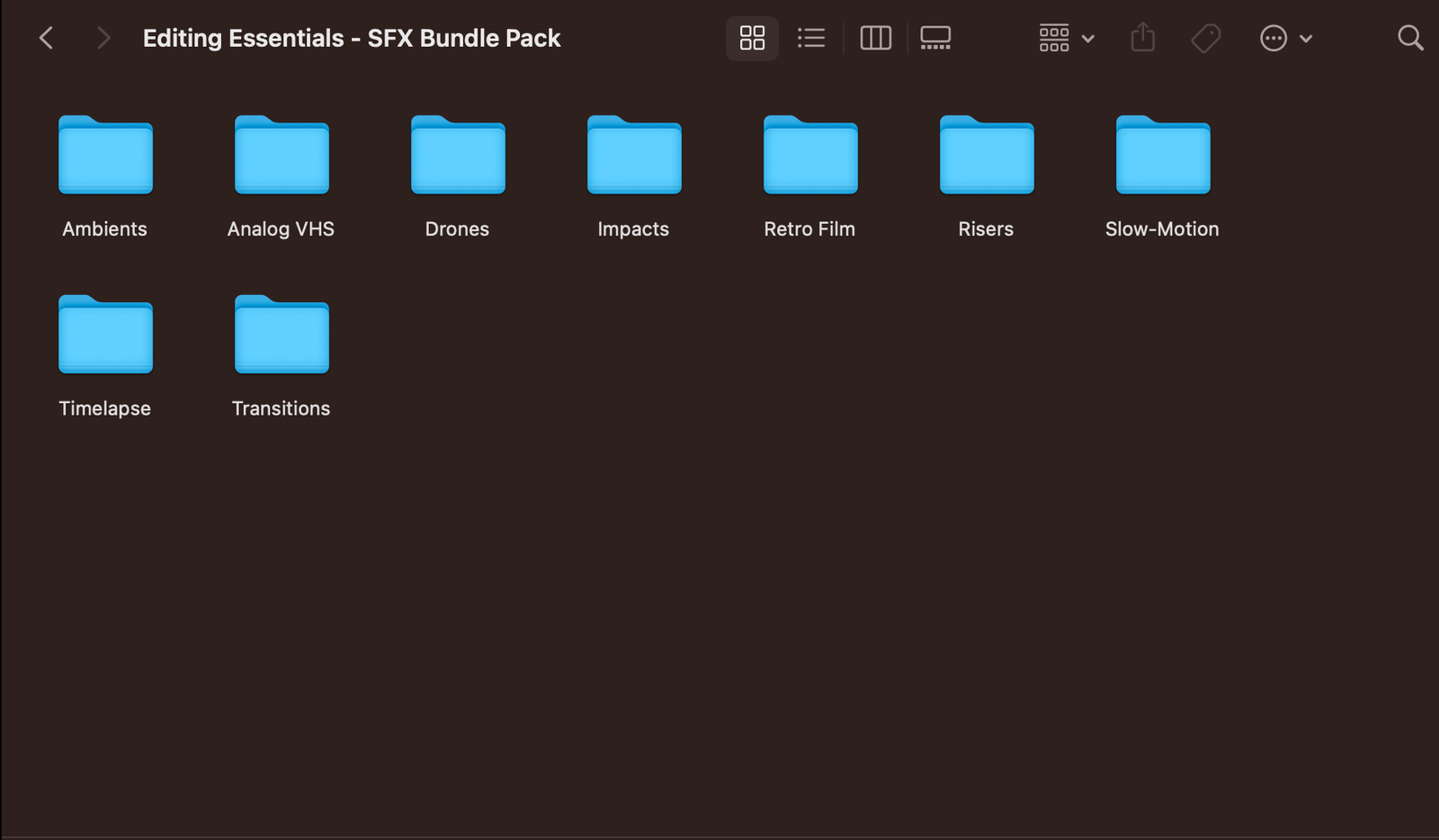This screenshot has height=840, width=1439.
Task: Switch to icon grid view
Action: [752, 38]
